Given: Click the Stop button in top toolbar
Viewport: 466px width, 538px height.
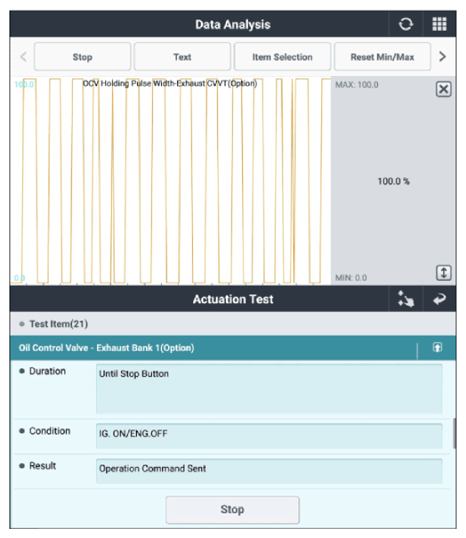Looking at the screenshot, I should [82, 57].
